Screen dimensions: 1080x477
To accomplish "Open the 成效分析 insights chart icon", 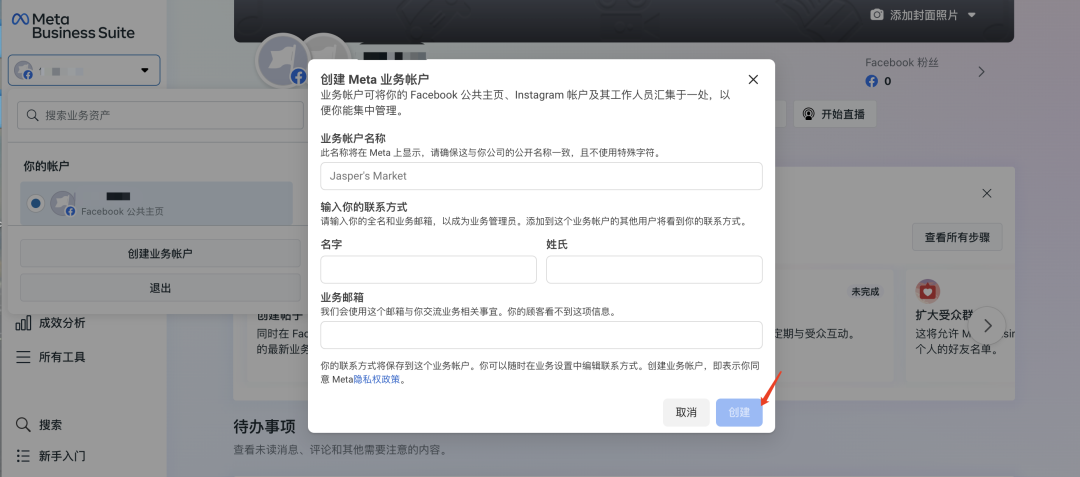I will coord(23,323).
